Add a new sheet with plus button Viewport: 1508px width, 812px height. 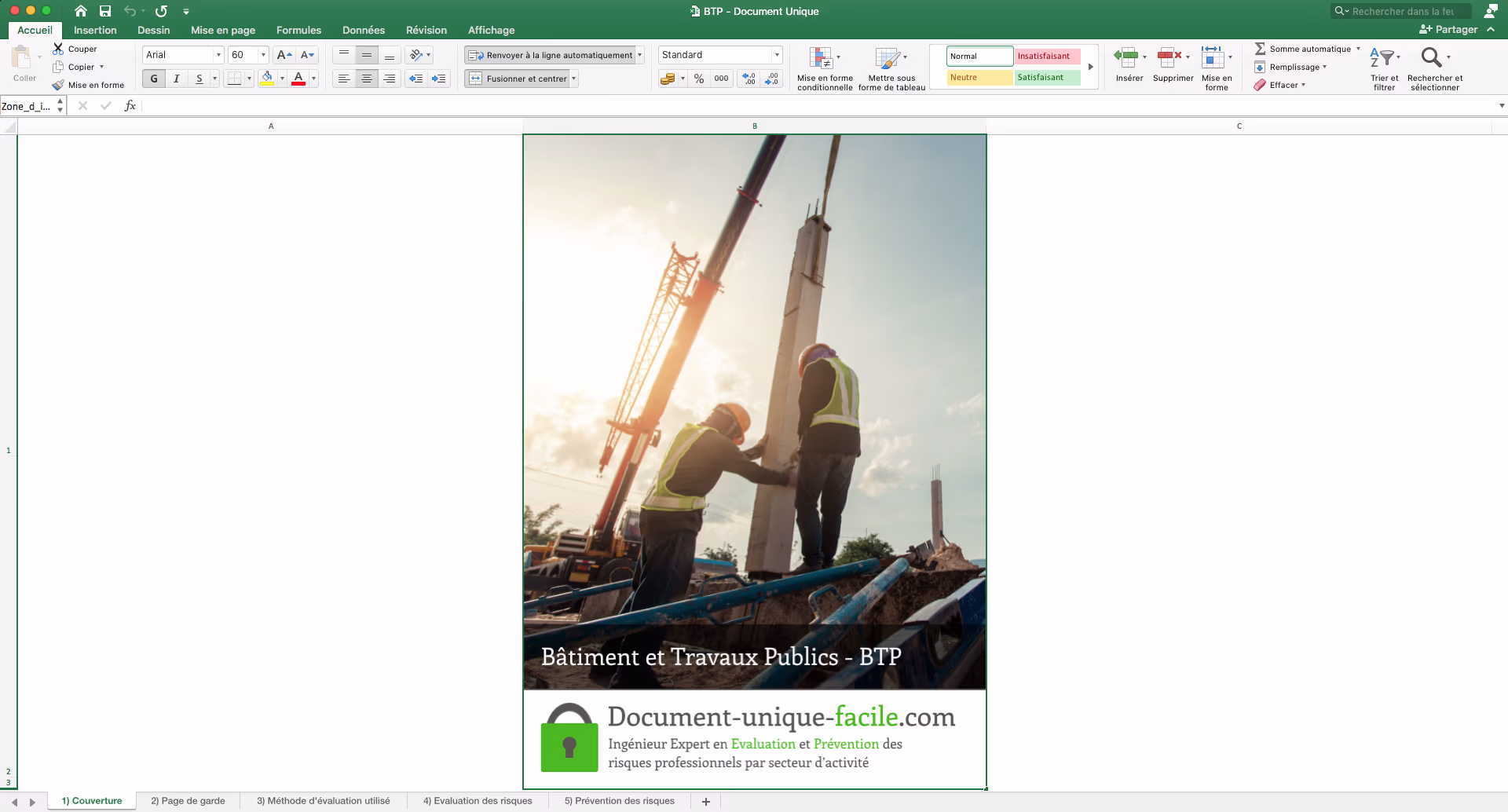tap(705, 801)
